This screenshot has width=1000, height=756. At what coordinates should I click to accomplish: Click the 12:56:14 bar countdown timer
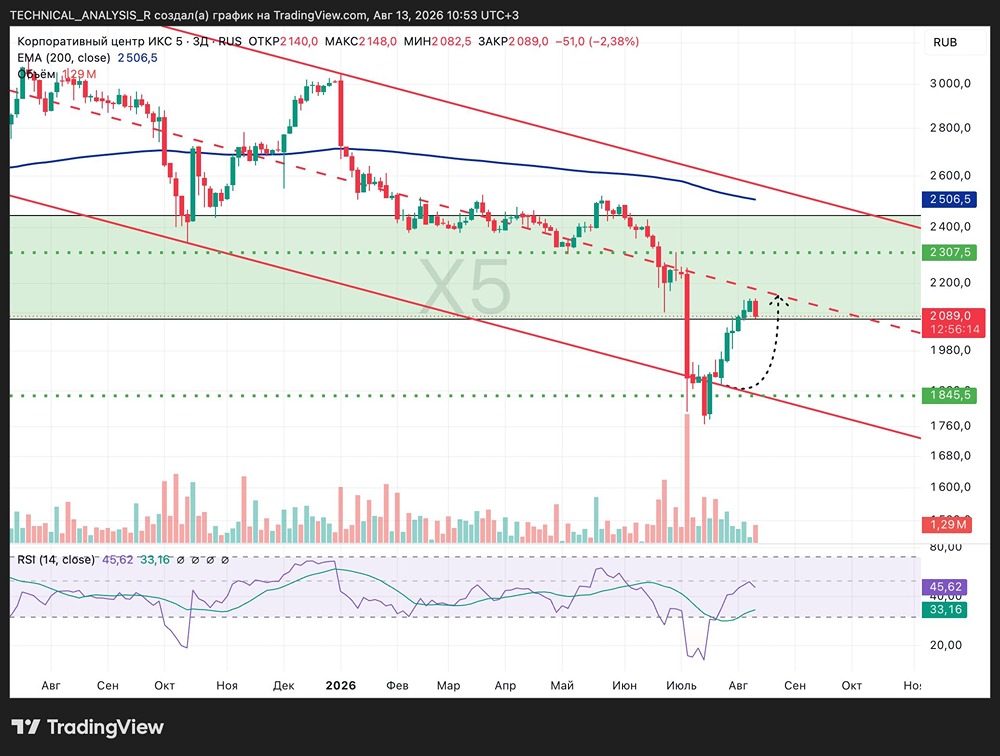[953, 330]
